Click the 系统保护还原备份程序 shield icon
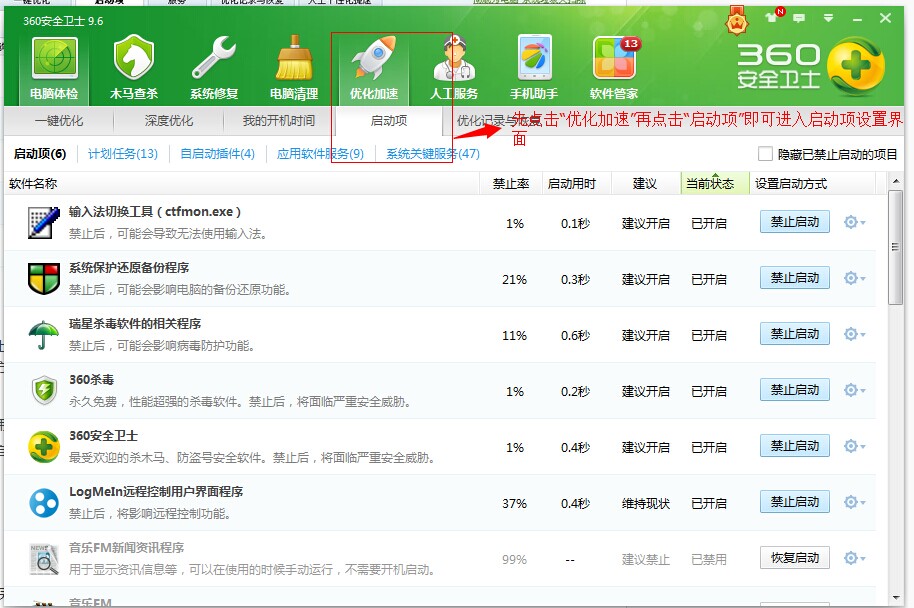The width and height of the screenshot is (914, 608). [x=44, y=278]
